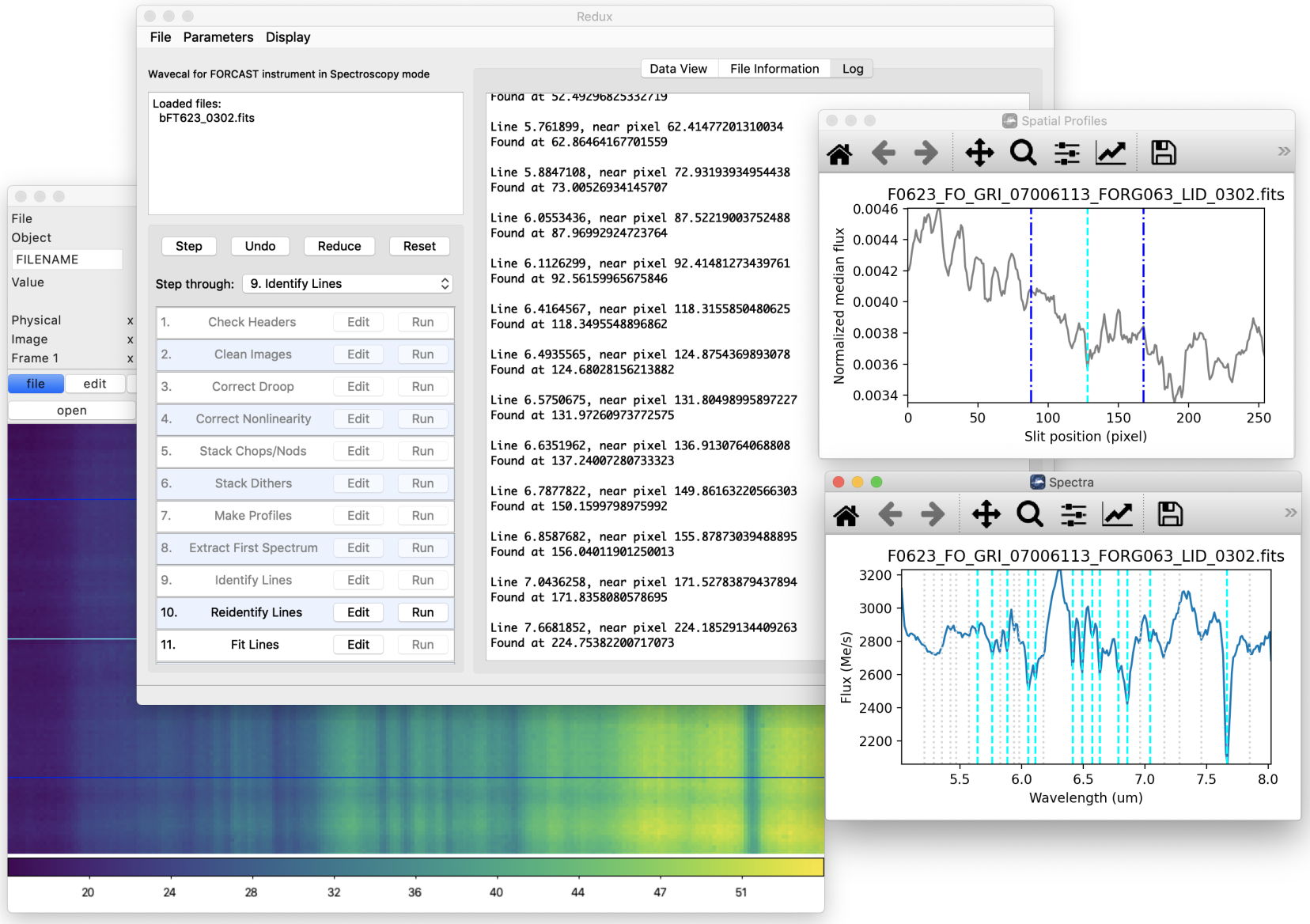This screenshot has height=924, width=1310.
Task: Click the image colorbar near value 36
Action: point(415,867)
